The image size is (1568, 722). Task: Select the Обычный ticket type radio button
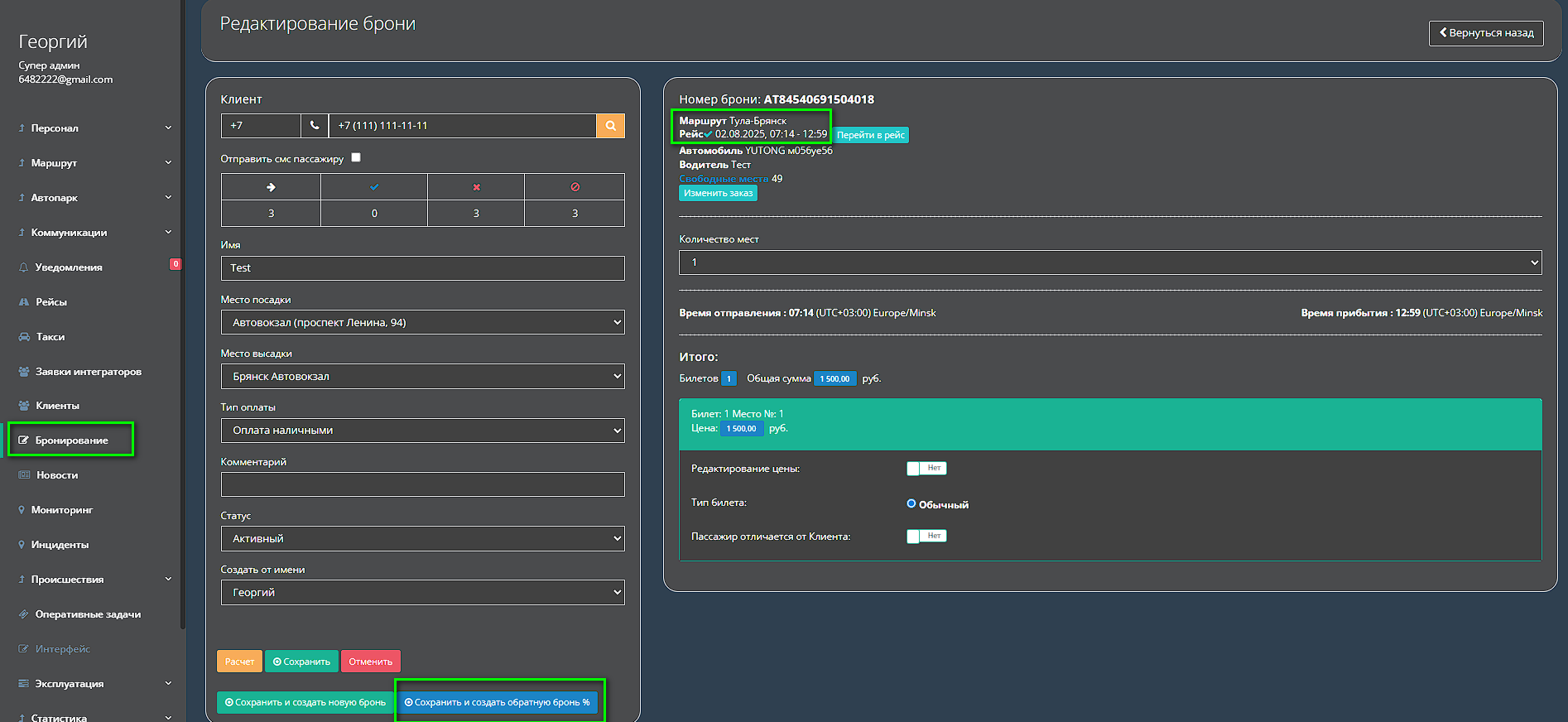(911, 503)
